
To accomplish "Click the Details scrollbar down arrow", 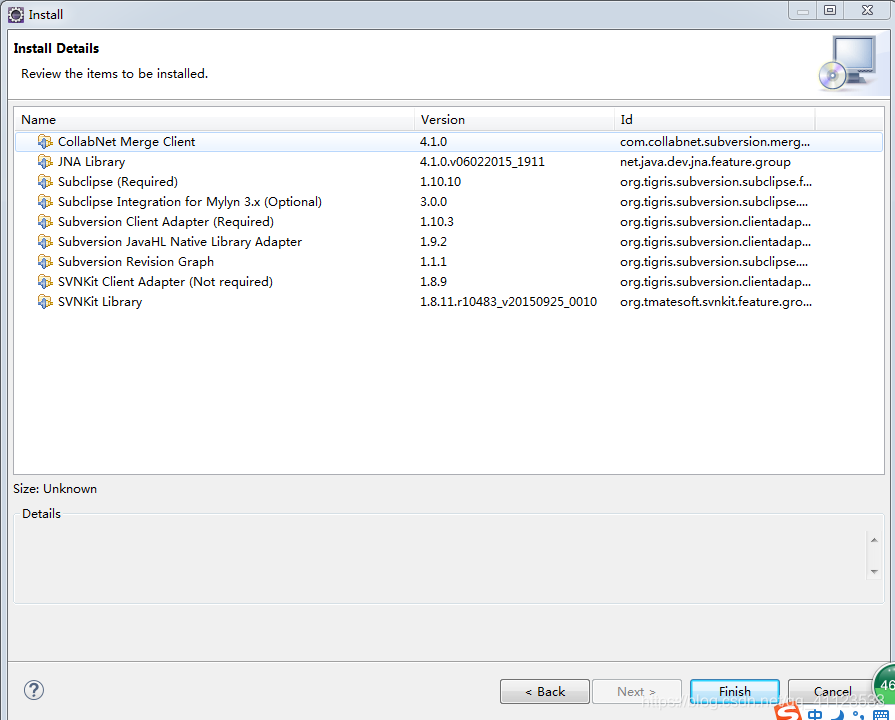I will (x=874, y=572).
